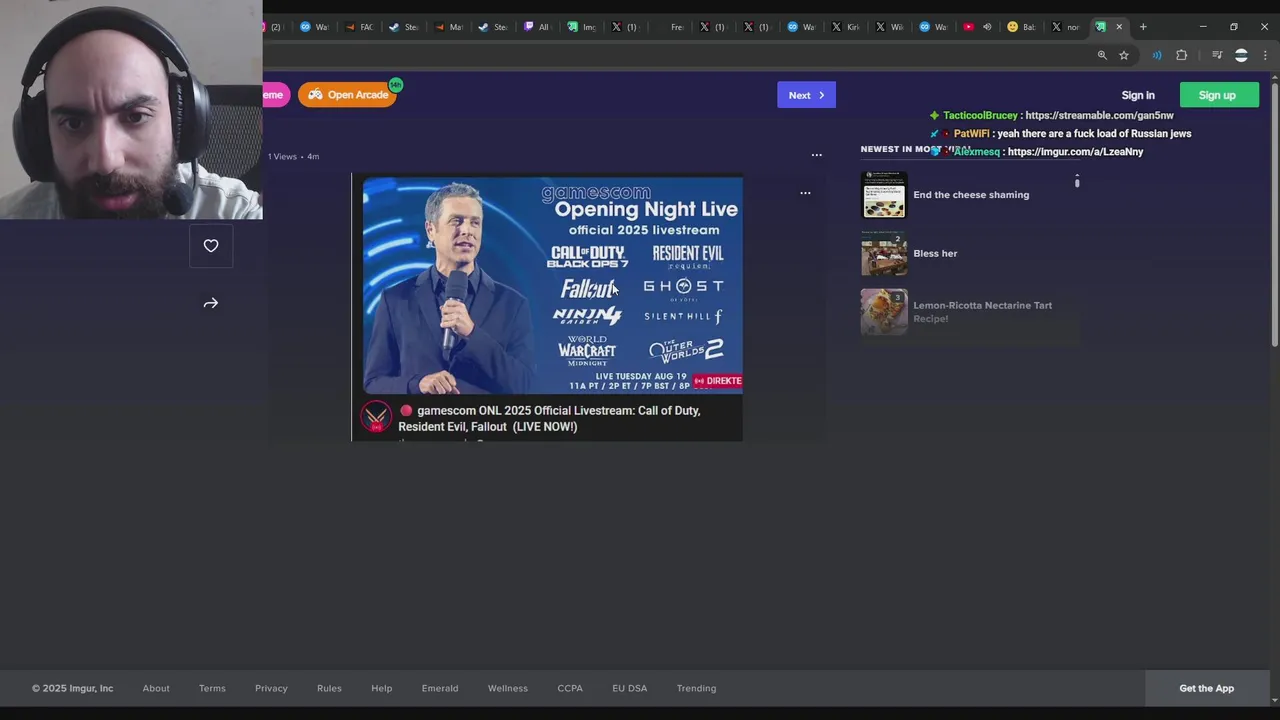Open a new browser tab

1143,27
